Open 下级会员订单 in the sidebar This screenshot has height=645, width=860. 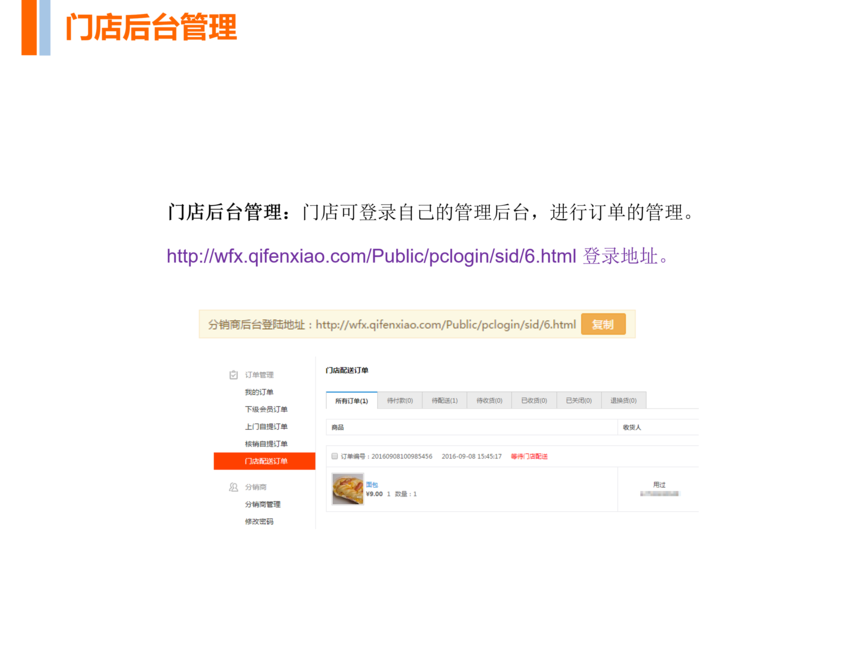coord(266,409)
